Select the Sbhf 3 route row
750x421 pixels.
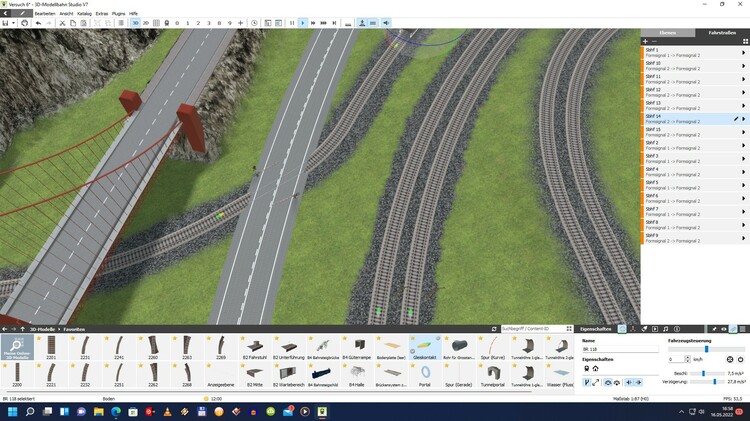[695, 158]
